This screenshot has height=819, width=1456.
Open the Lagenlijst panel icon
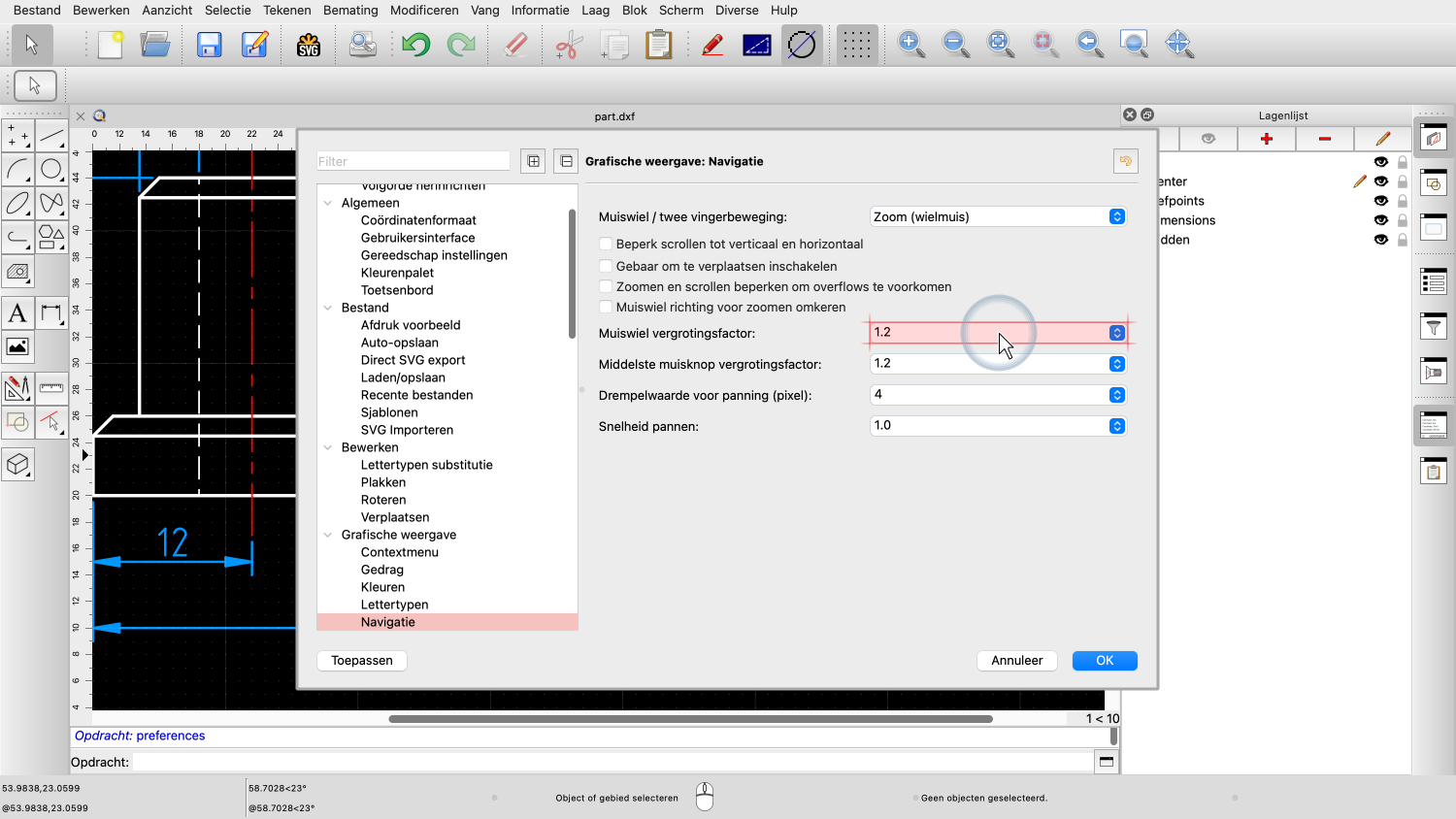[x=1434, y=138]
